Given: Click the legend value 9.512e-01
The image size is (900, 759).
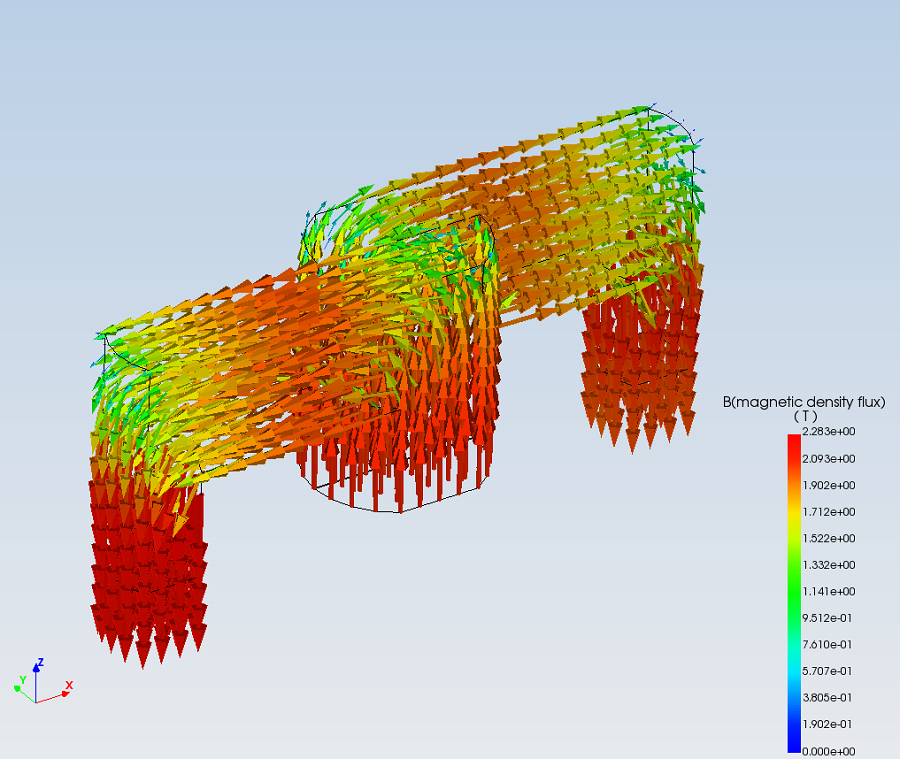Looking at the screenshot, I should click(x=827, y=618).
